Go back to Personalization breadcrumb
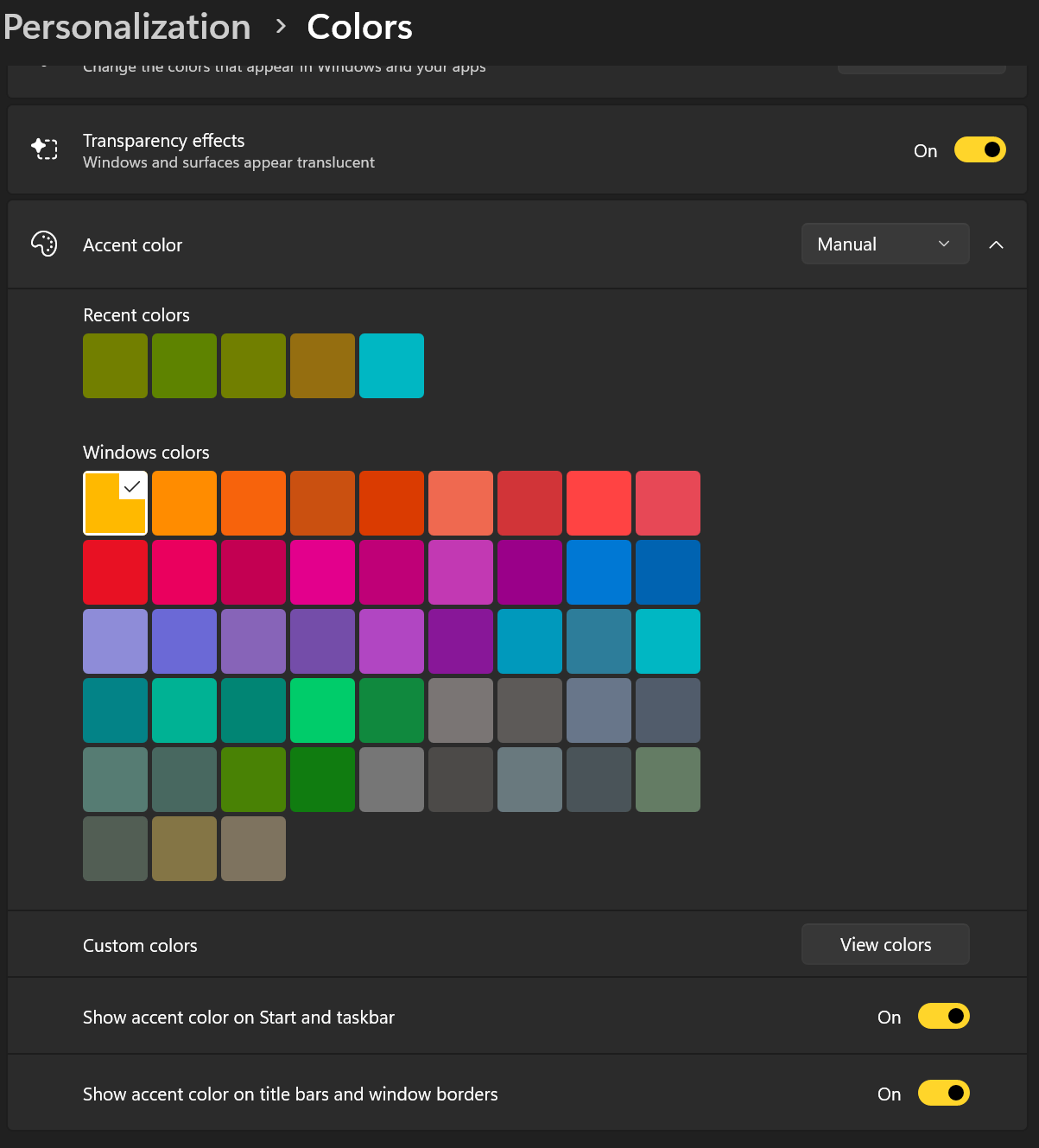 127,27
